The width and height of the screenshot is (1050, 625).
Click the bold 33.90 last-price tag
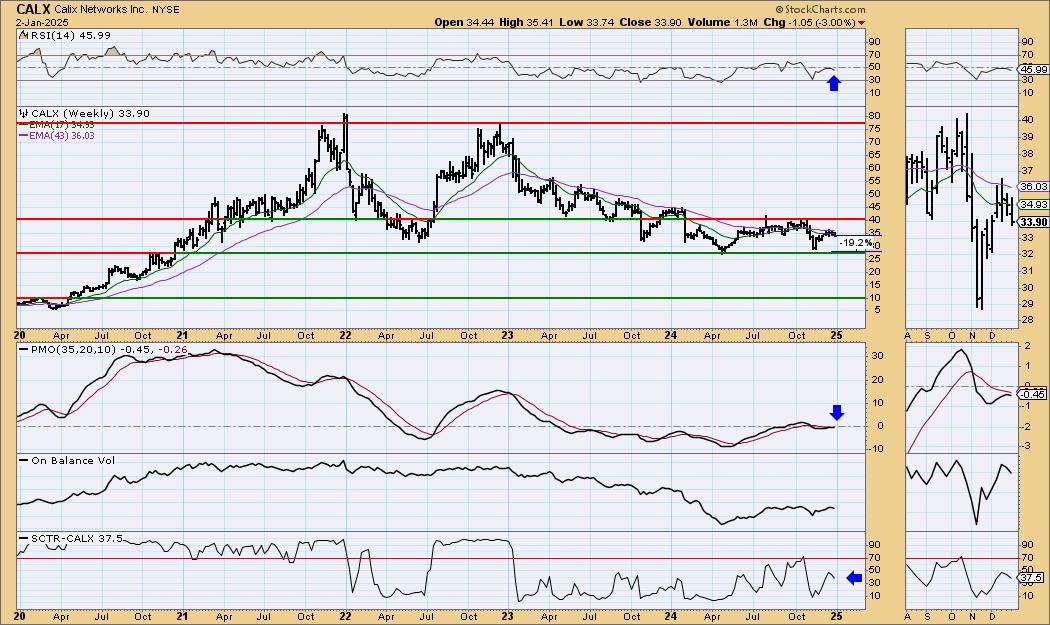click(1033, 222)
